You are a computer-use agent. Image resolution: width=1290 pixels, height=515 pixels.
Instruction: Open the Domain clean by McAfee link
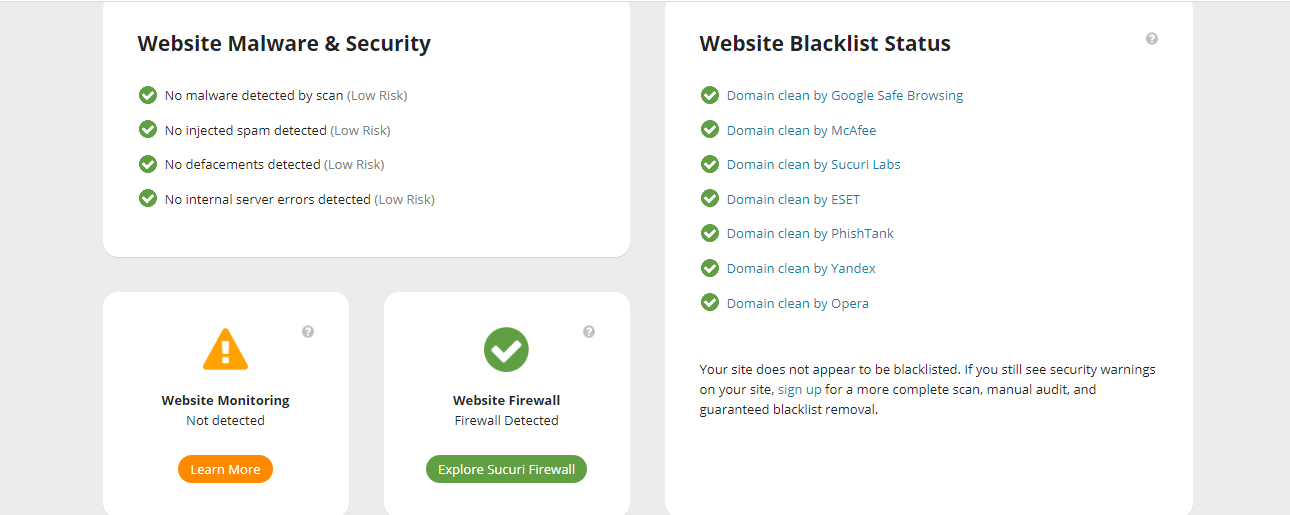click(801, 130)
